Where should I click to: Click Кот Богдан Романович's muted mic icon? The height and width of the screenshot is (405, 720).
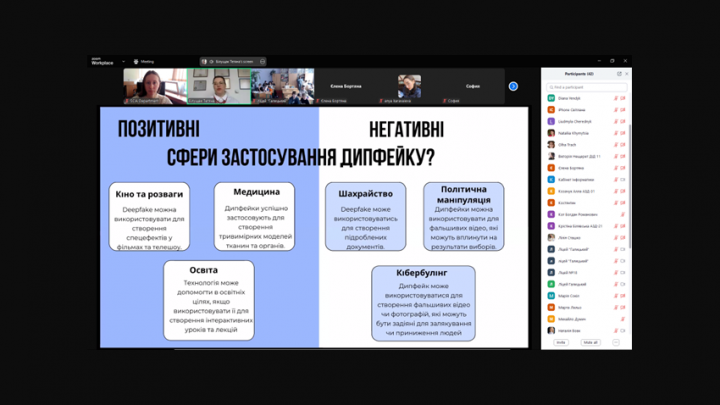(x=623, y=214)
